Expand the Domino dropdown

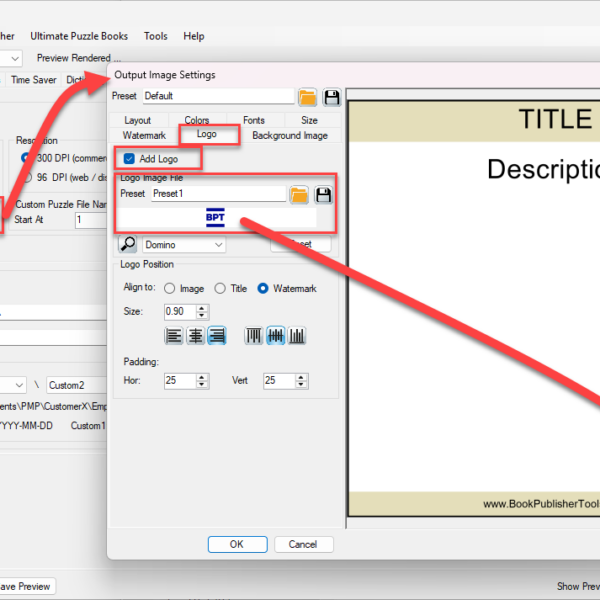pos(218,244)
